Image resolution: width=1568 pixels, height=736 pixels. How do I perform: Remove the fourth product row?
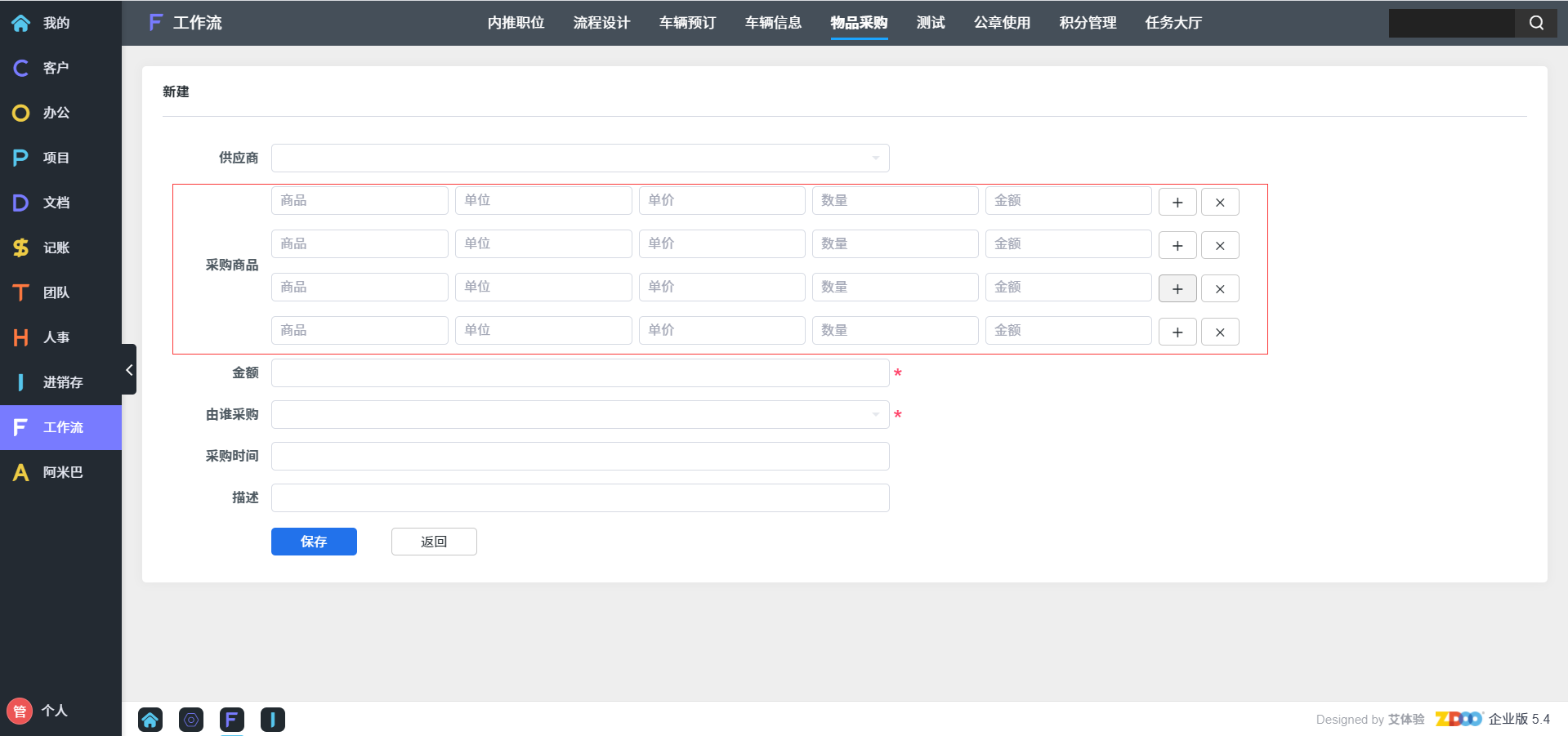[1220, 332]
